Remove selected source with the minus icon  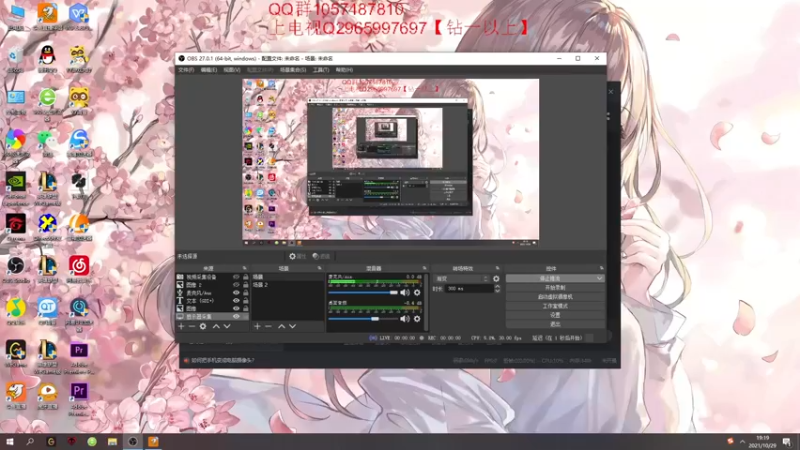tap(192, 326)
